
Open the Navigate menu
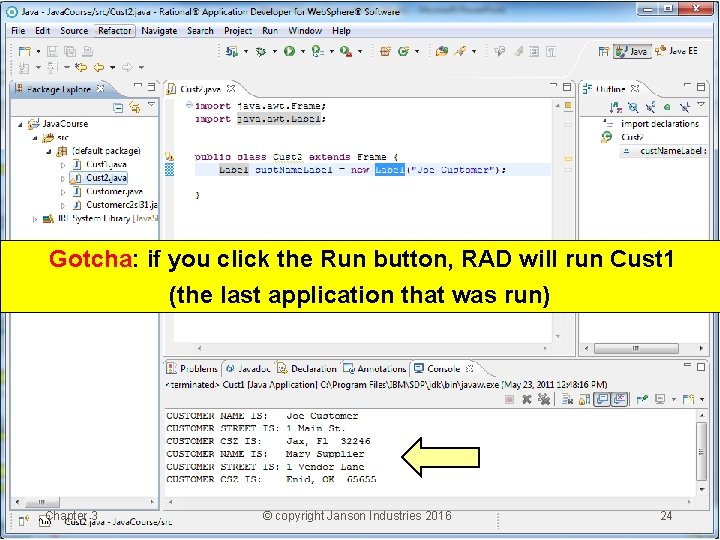pos(159,31)
